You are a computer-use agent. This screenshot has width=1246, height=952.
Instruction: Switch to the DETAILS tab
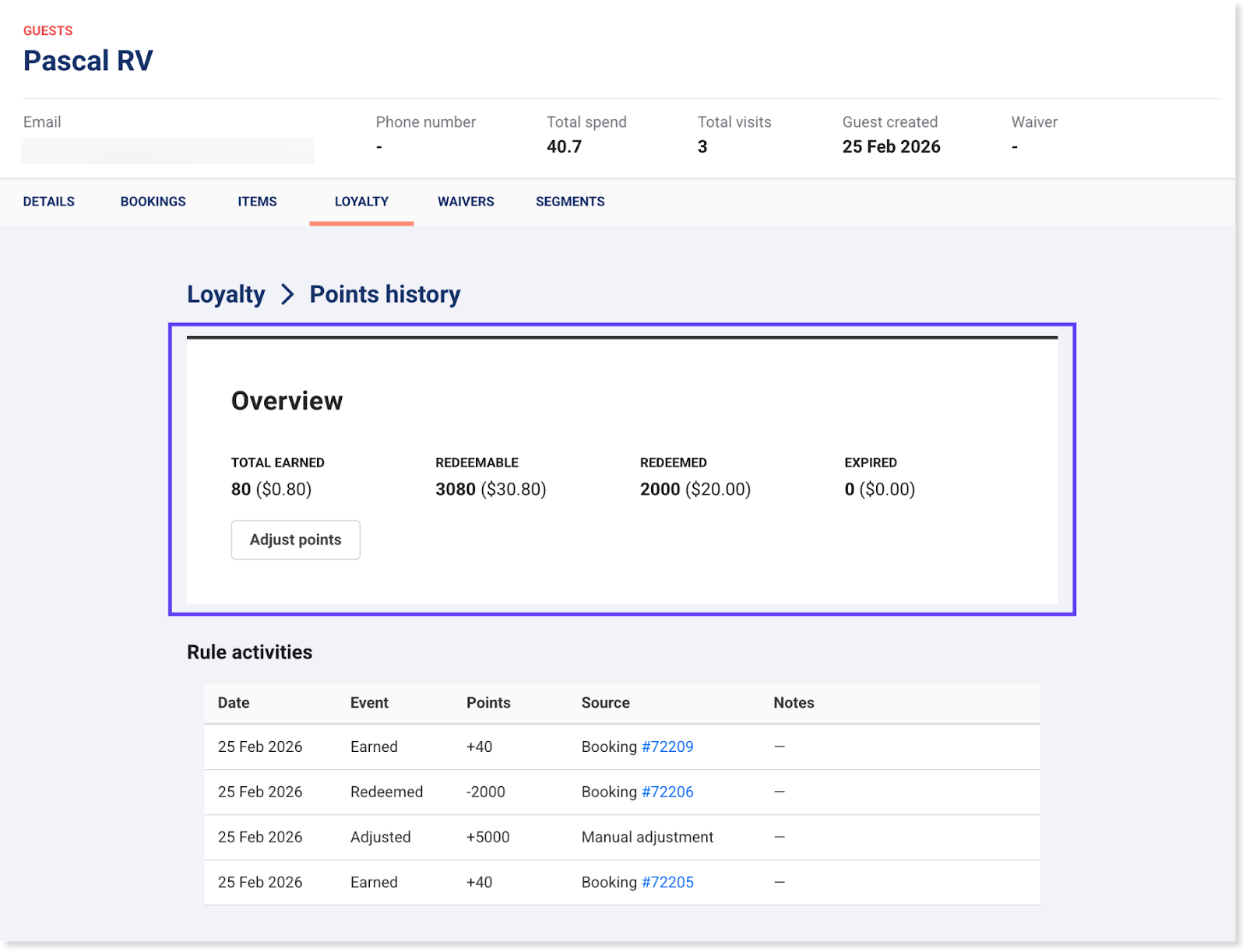point(49,202)
